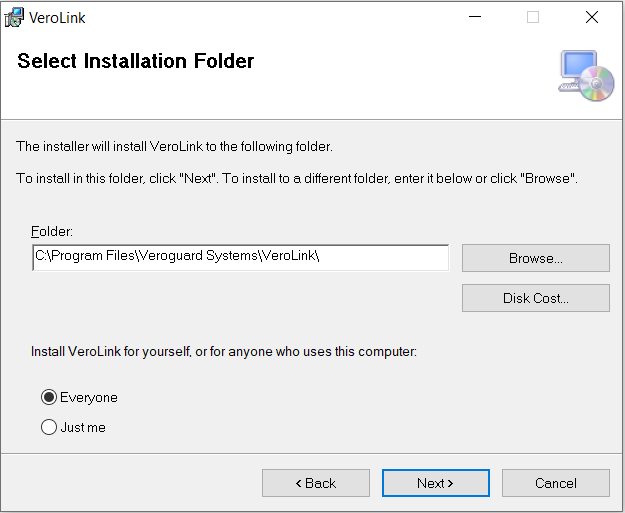Cancel the VeroLink installation
The height and width of the screenshot is (513, 625).
point(556,483)
